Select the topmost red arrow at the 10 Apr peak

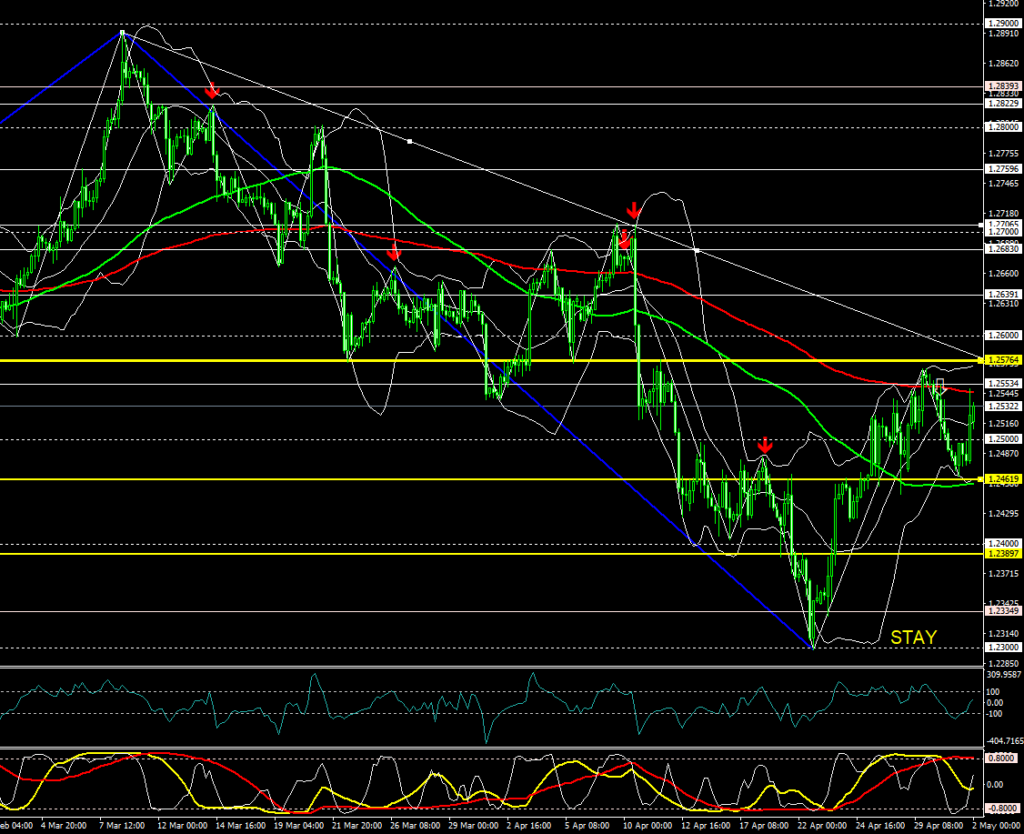pyautogui.click(x=633, y=210)
